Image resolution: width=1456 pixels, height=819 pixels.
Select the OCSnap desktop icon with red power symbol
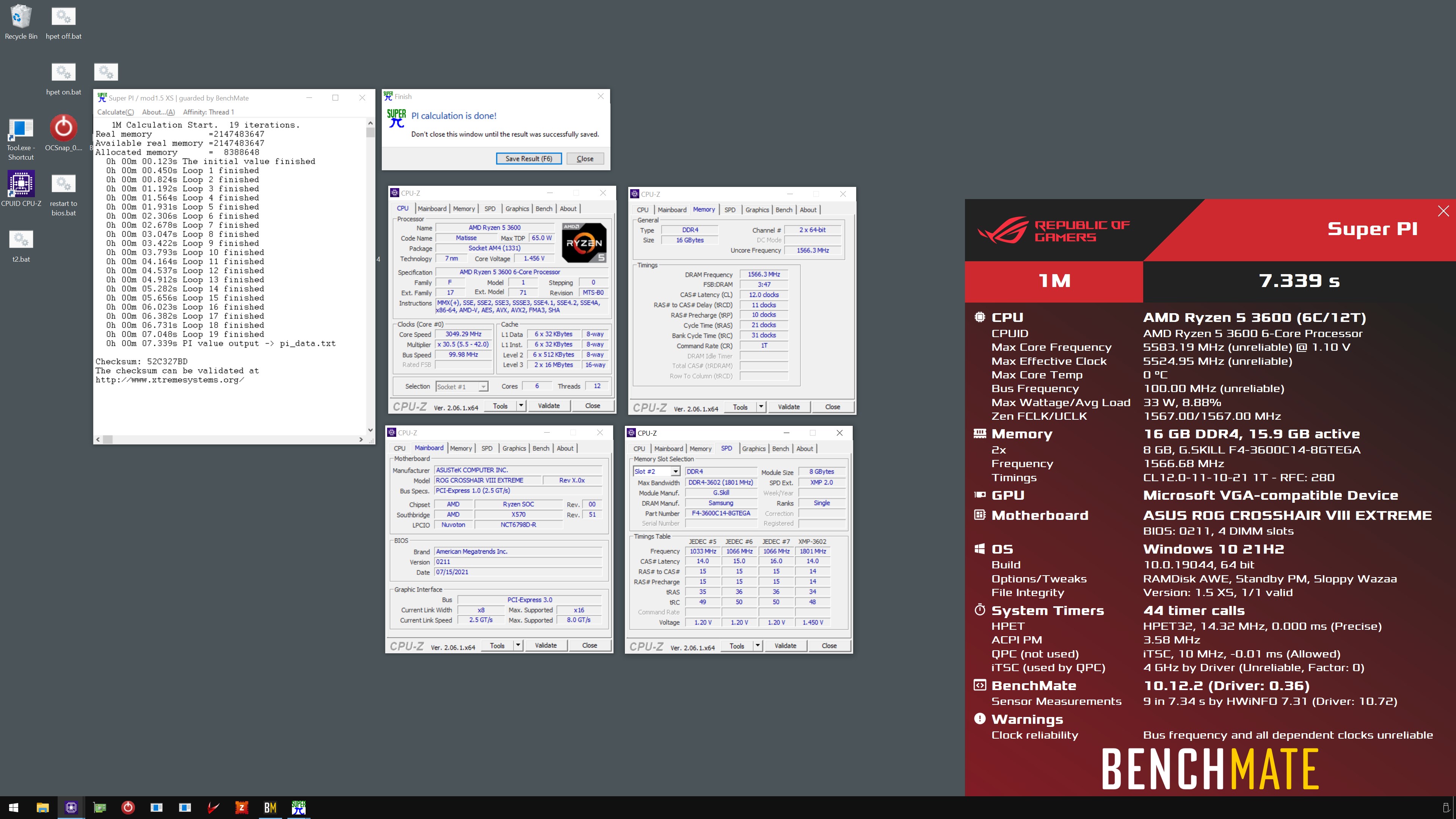[x=63, y=134]
